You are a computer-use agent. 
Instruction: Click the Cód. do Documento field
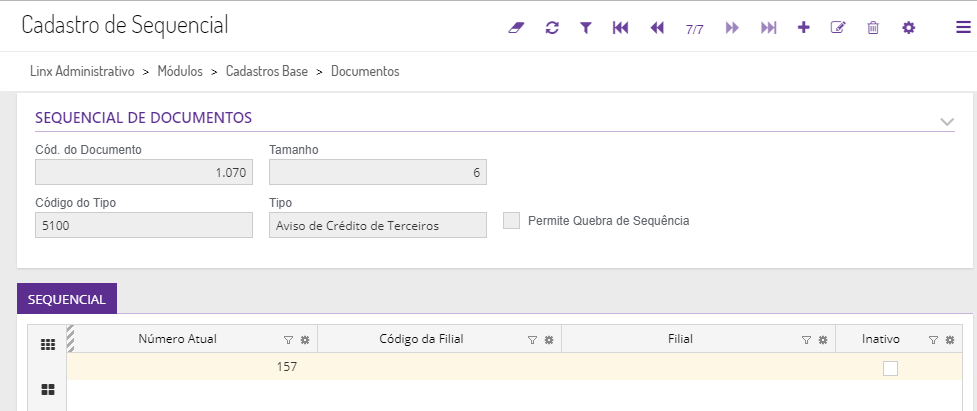tap(144, 173)
